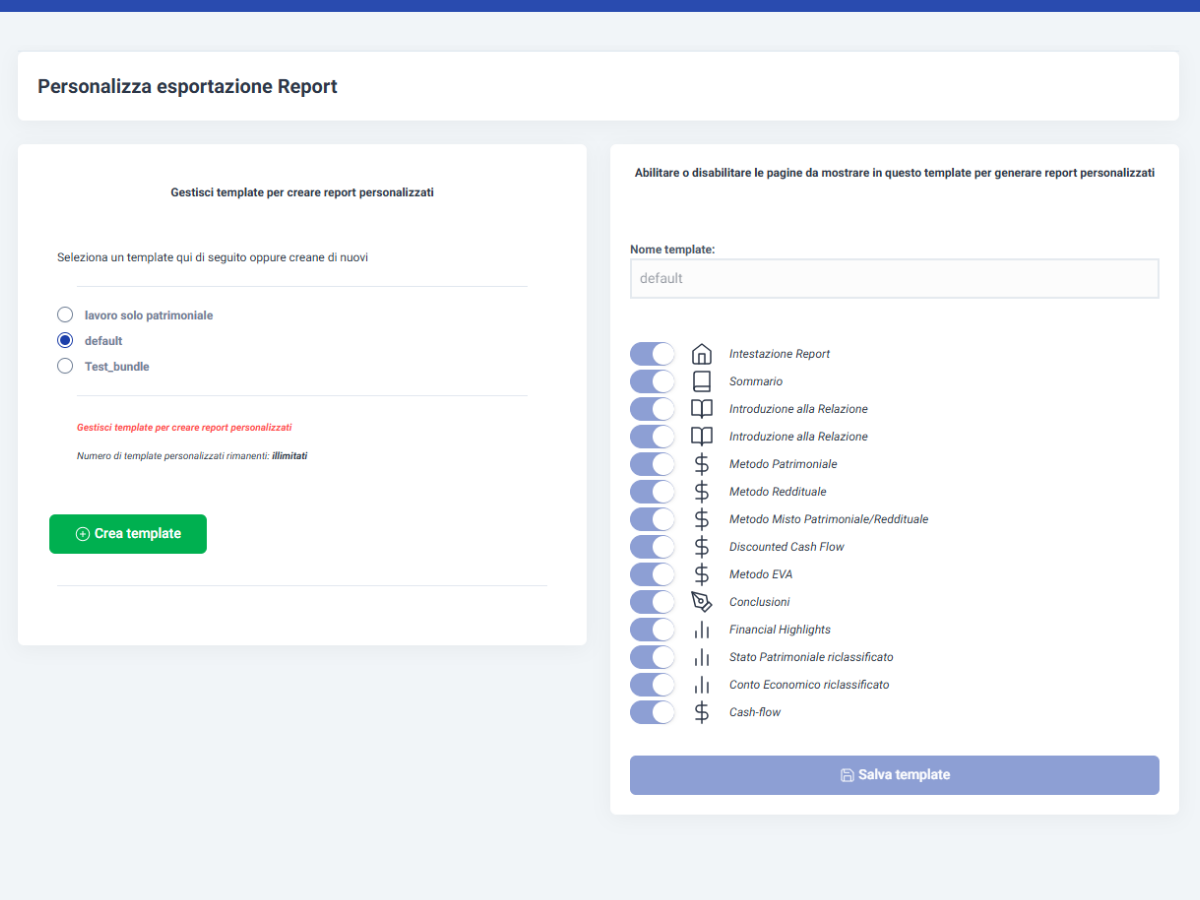
Task: Disable the Financial Highlights toggle
Action: (x=653, y=630)
